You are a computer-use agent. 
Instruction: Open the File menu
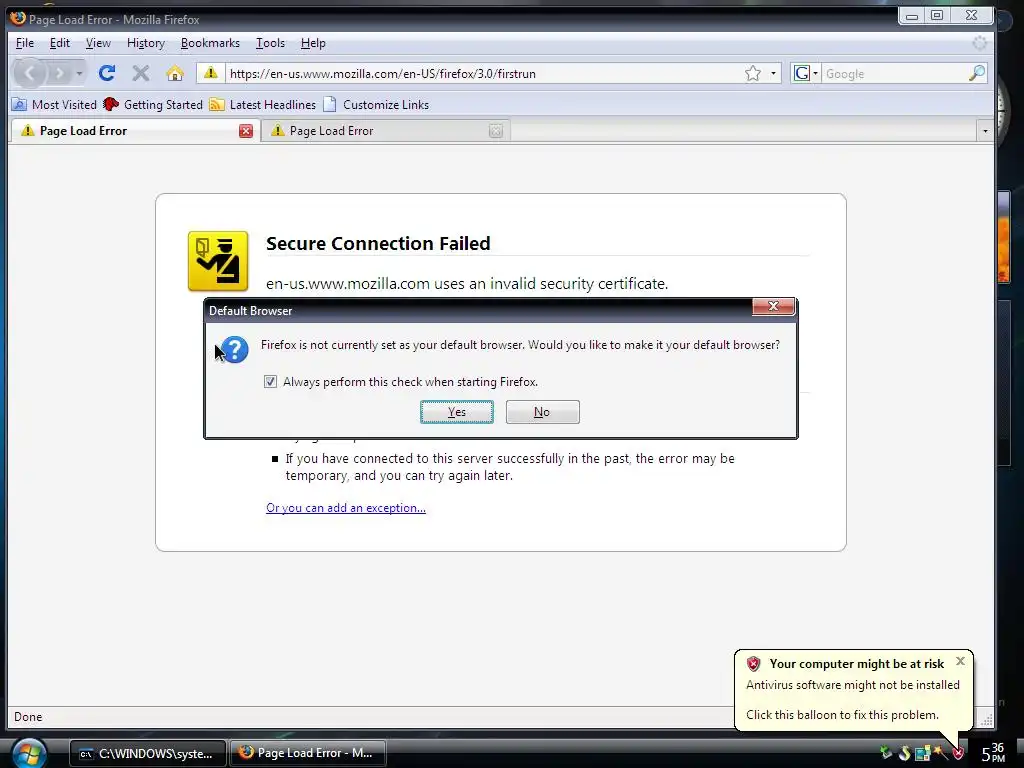tap(25, 43)
